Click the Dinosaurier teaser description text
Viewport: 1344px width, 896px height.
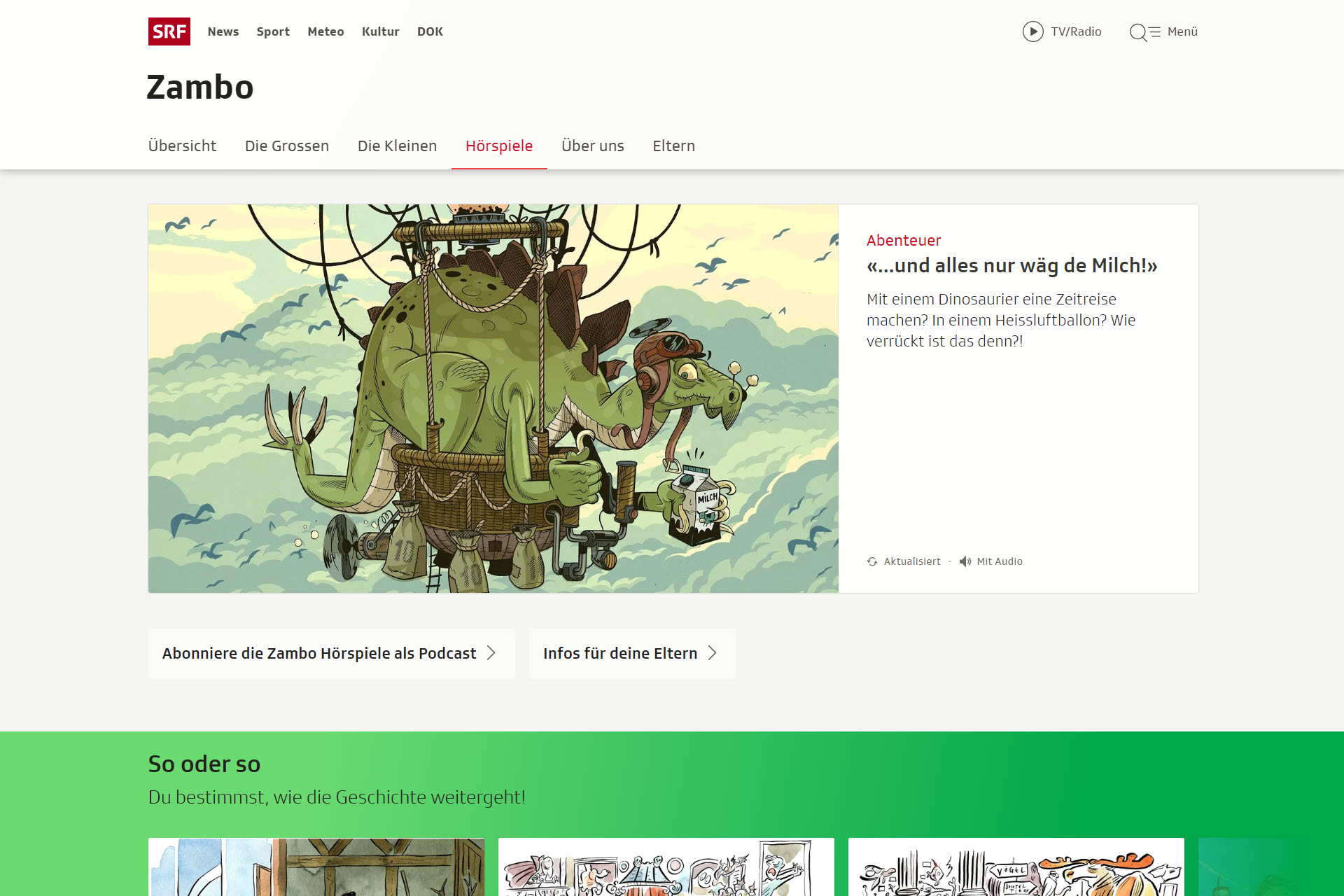1001,320
